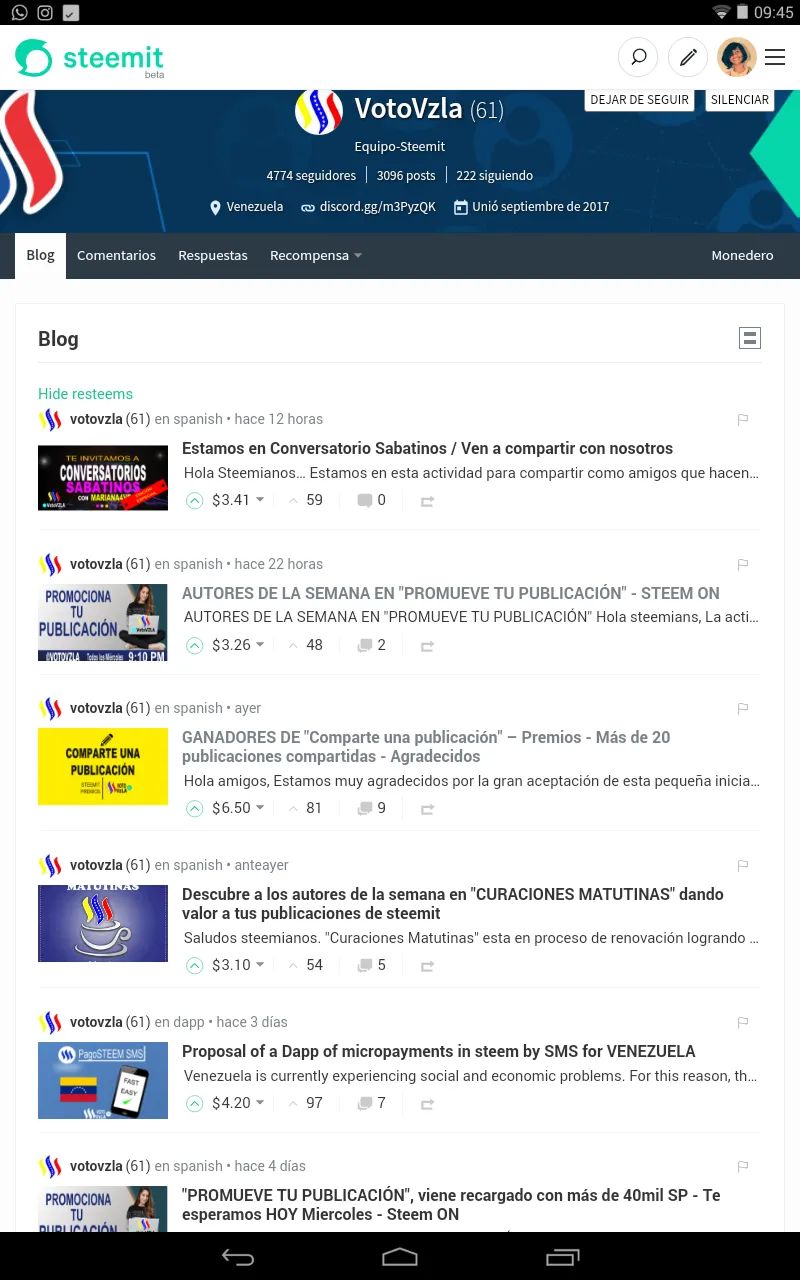This screenshot has height=1280, width=800.
Task: Open comments on the post with 9 replies
Action: tap(371, 808)
